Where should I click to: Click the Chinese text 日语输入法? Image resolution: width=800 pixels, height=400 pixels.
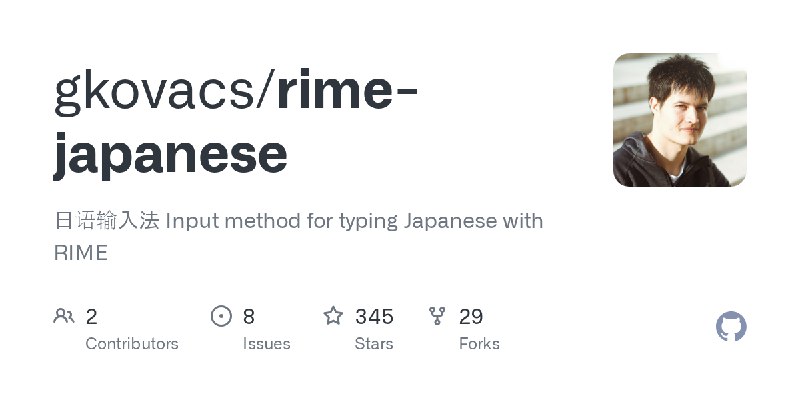click(x=105, y=221)
